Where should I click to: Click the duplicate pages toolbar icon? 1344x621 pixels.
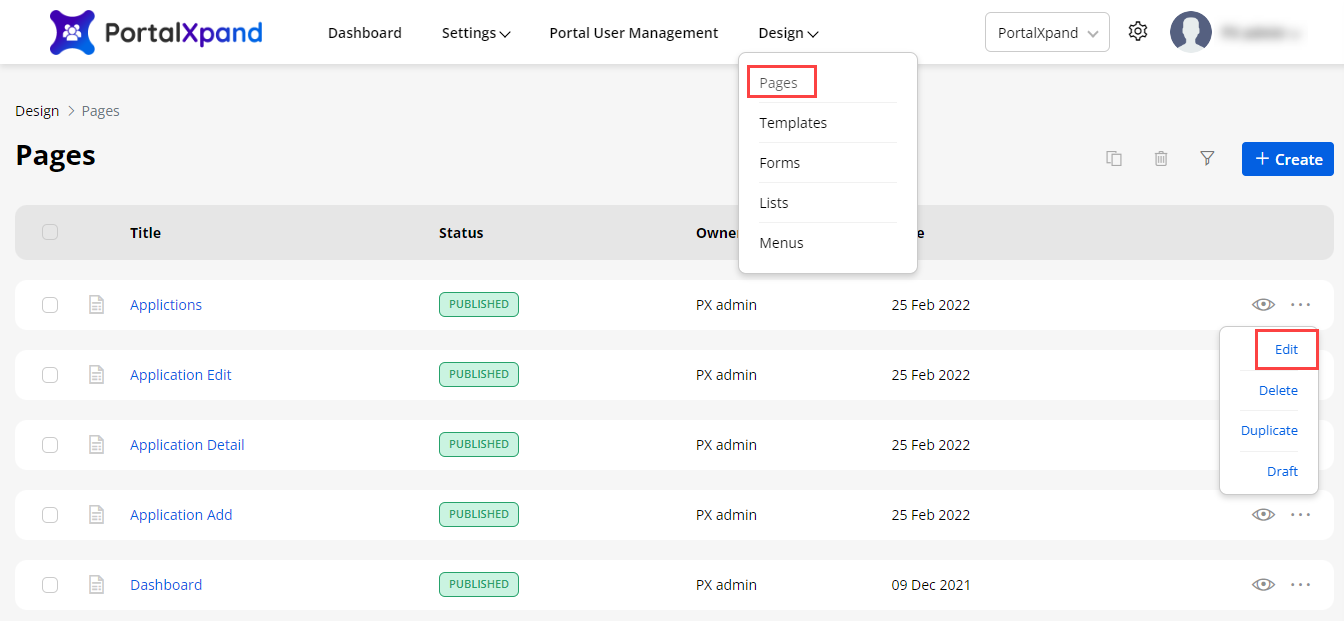[x=1113, y=159]
